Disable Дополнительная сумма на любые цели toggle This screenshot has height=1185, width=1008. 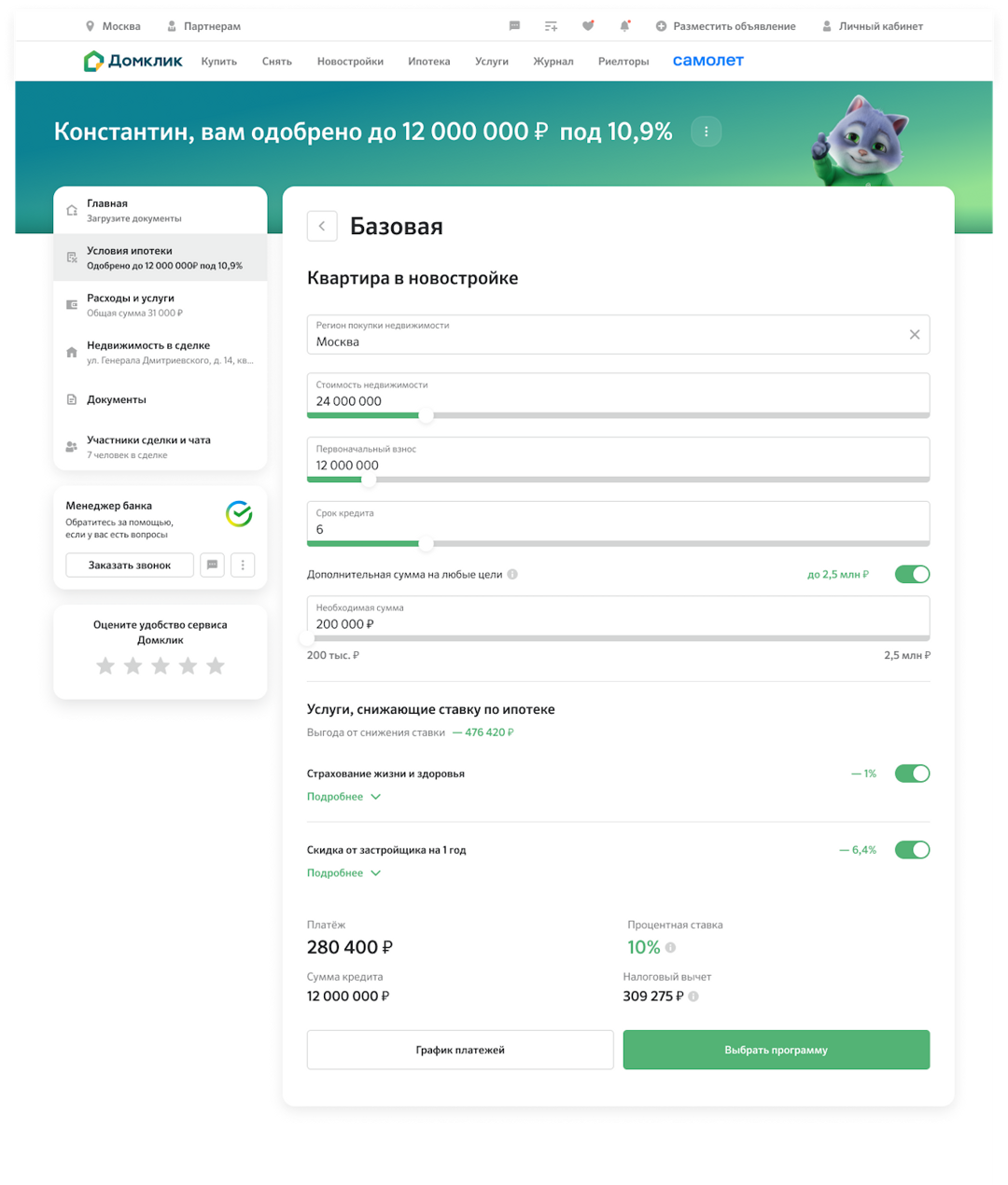912,574
